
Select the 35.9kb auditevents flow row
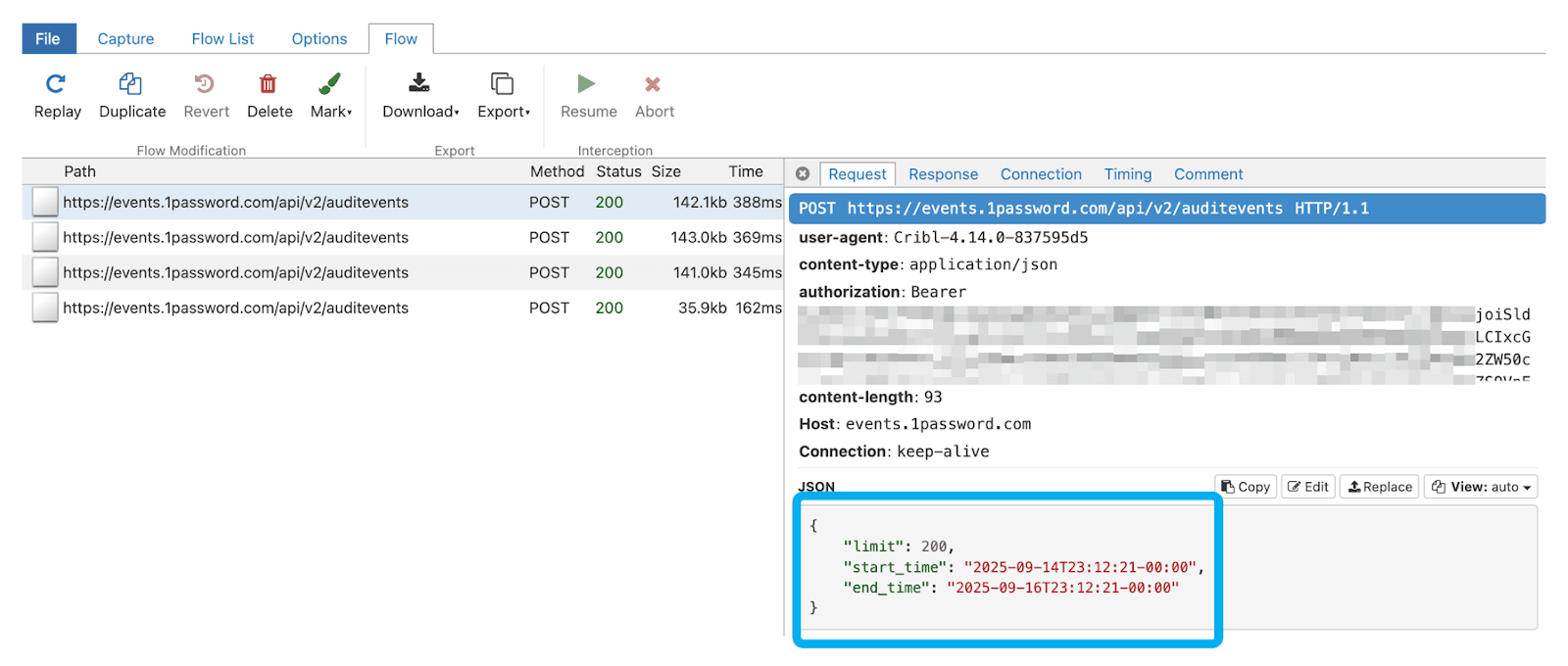point(235,309)
